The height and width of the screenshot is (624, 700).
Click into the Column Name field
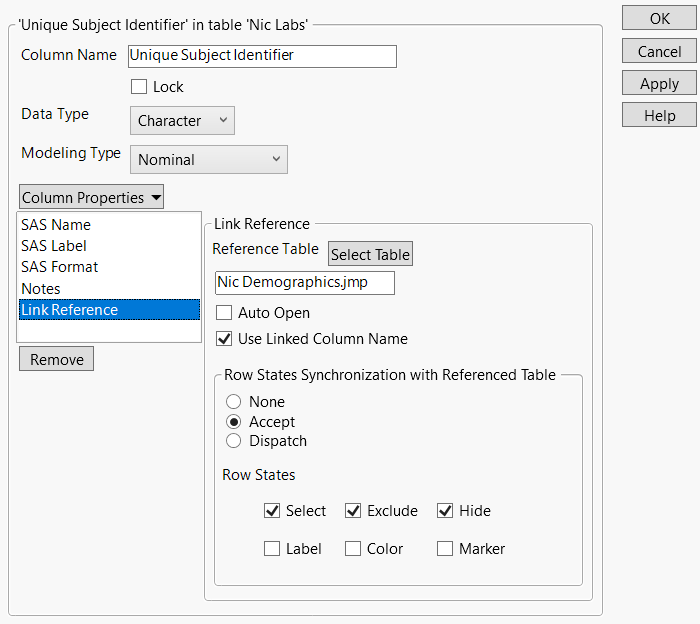click(x=262, y=56)
